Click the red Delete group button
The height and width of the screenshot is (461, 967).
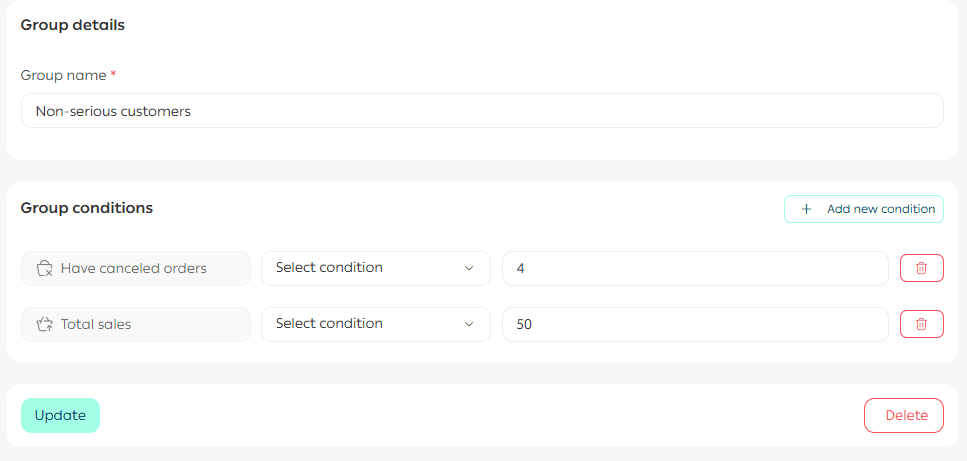[903, 415]
